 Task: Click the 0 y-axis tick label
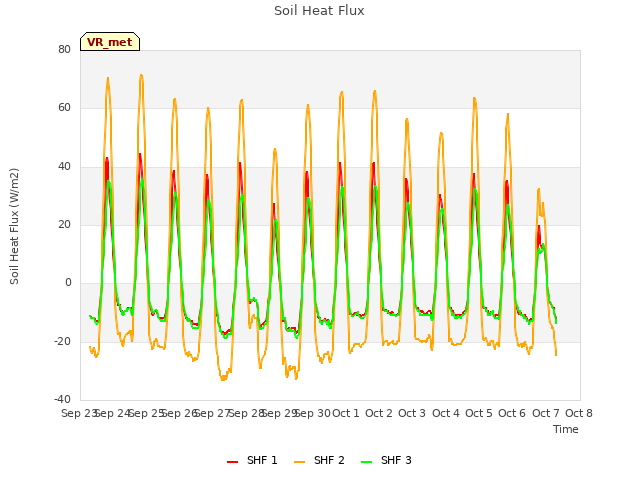tap(68, 282)
